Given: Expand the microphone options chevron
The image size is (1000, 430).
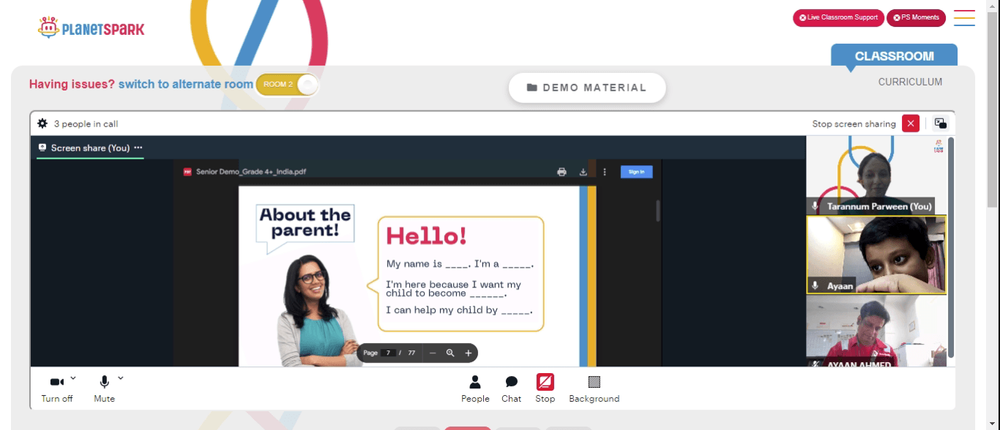Looking at the screenshot, I should [121, 378].
